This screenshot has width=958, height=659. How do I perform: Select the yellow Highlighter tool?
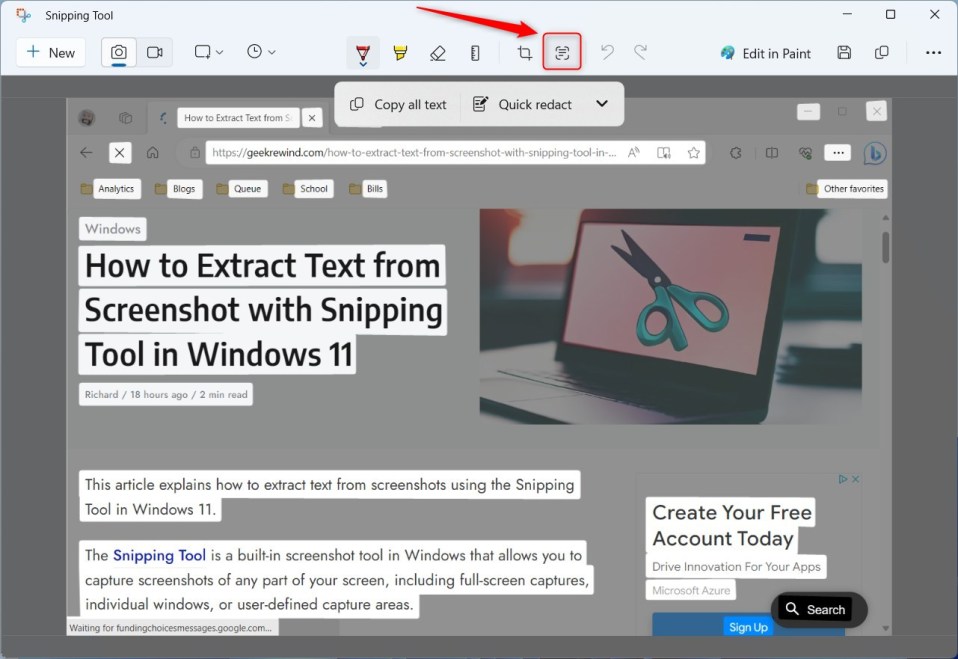click(x=400, y=53)
